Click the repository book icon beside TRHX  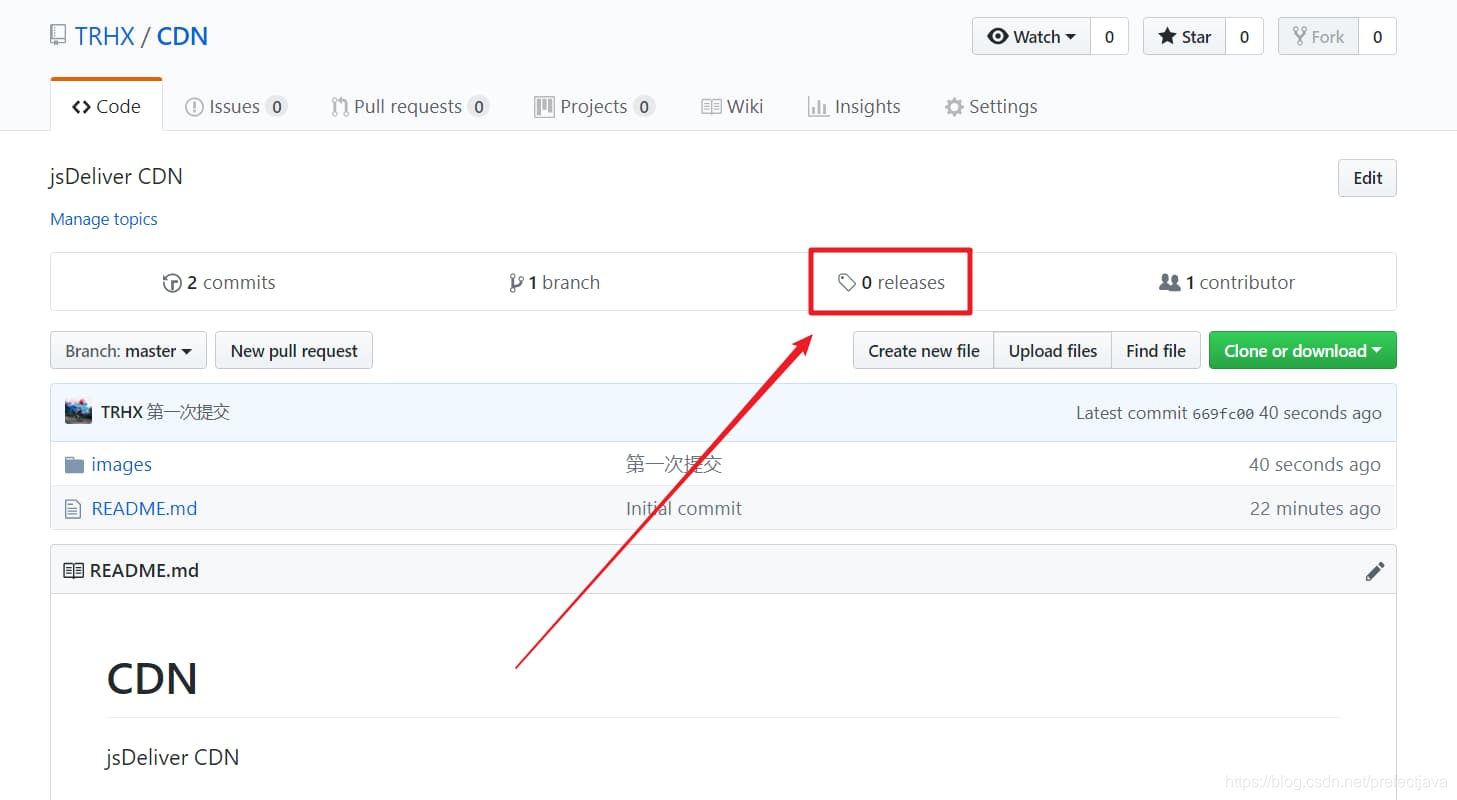point(59,36)
